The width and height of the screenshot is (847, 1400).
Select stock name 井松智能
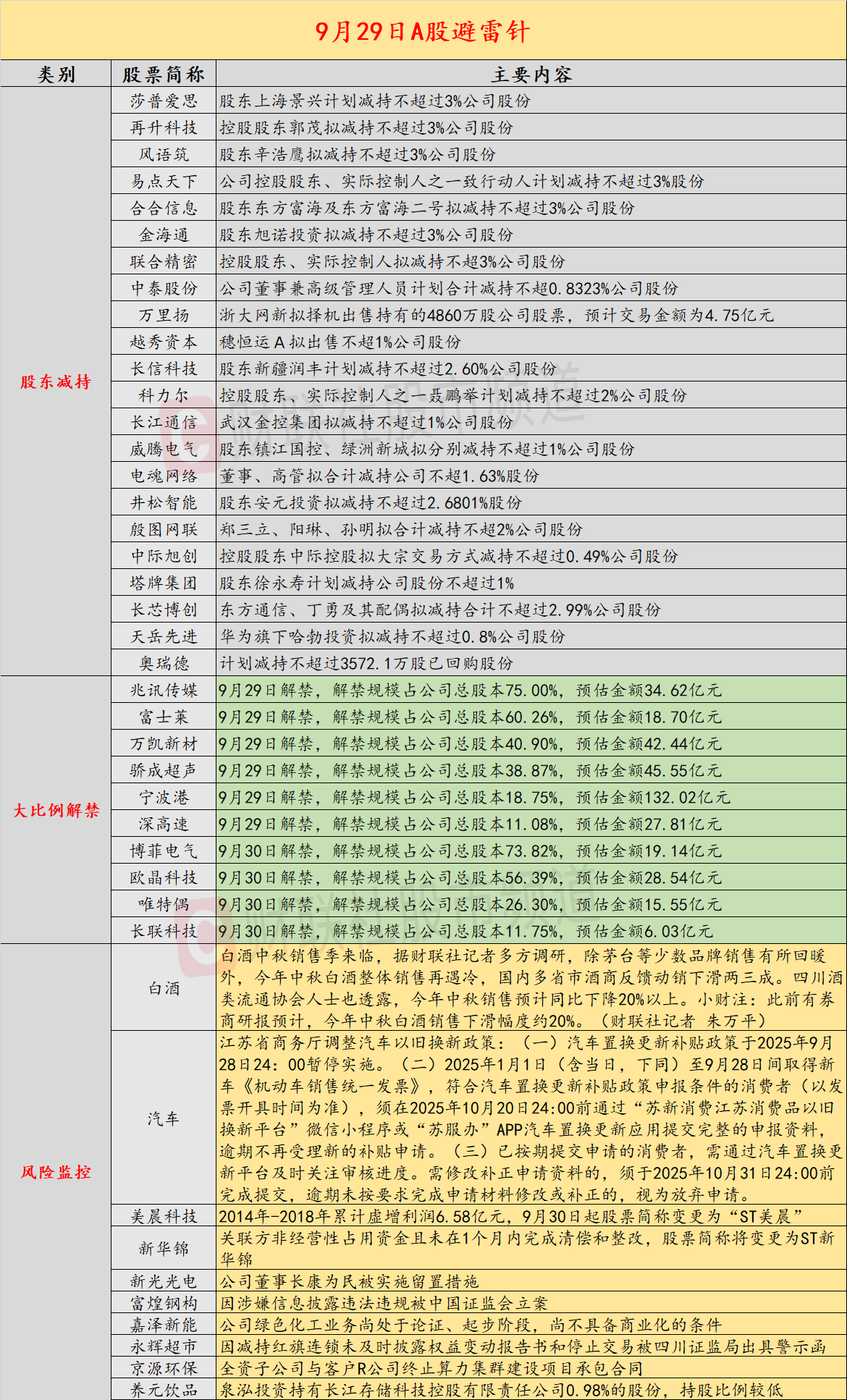(164, 502)
